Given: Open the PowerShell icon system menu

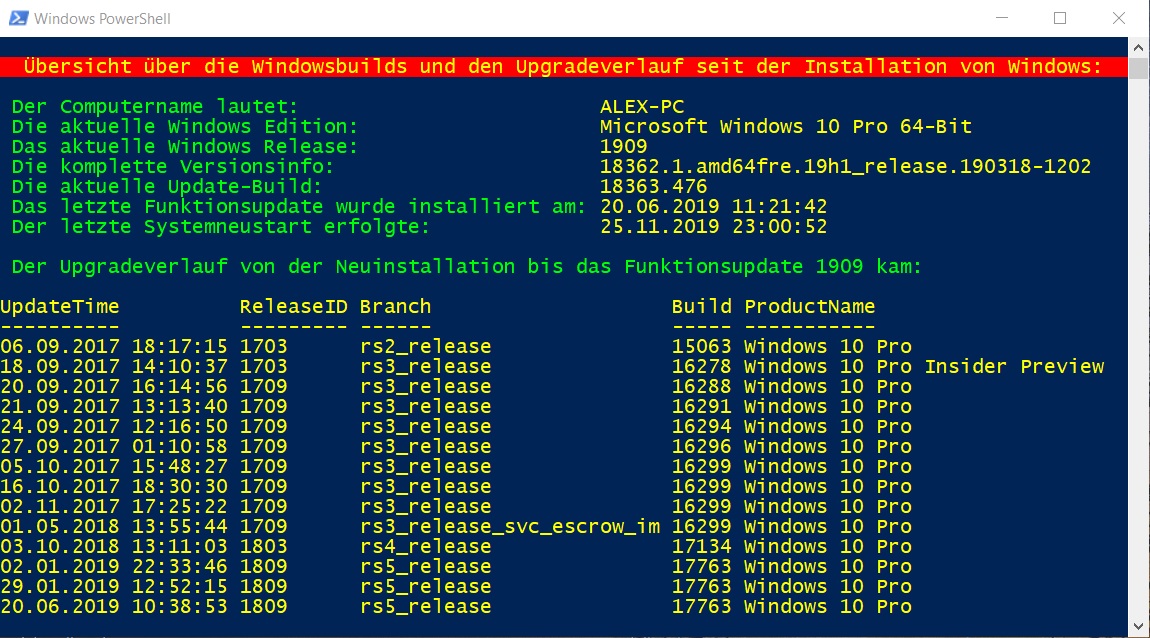Looking at the screenshot, I should (x=18, y=18).
